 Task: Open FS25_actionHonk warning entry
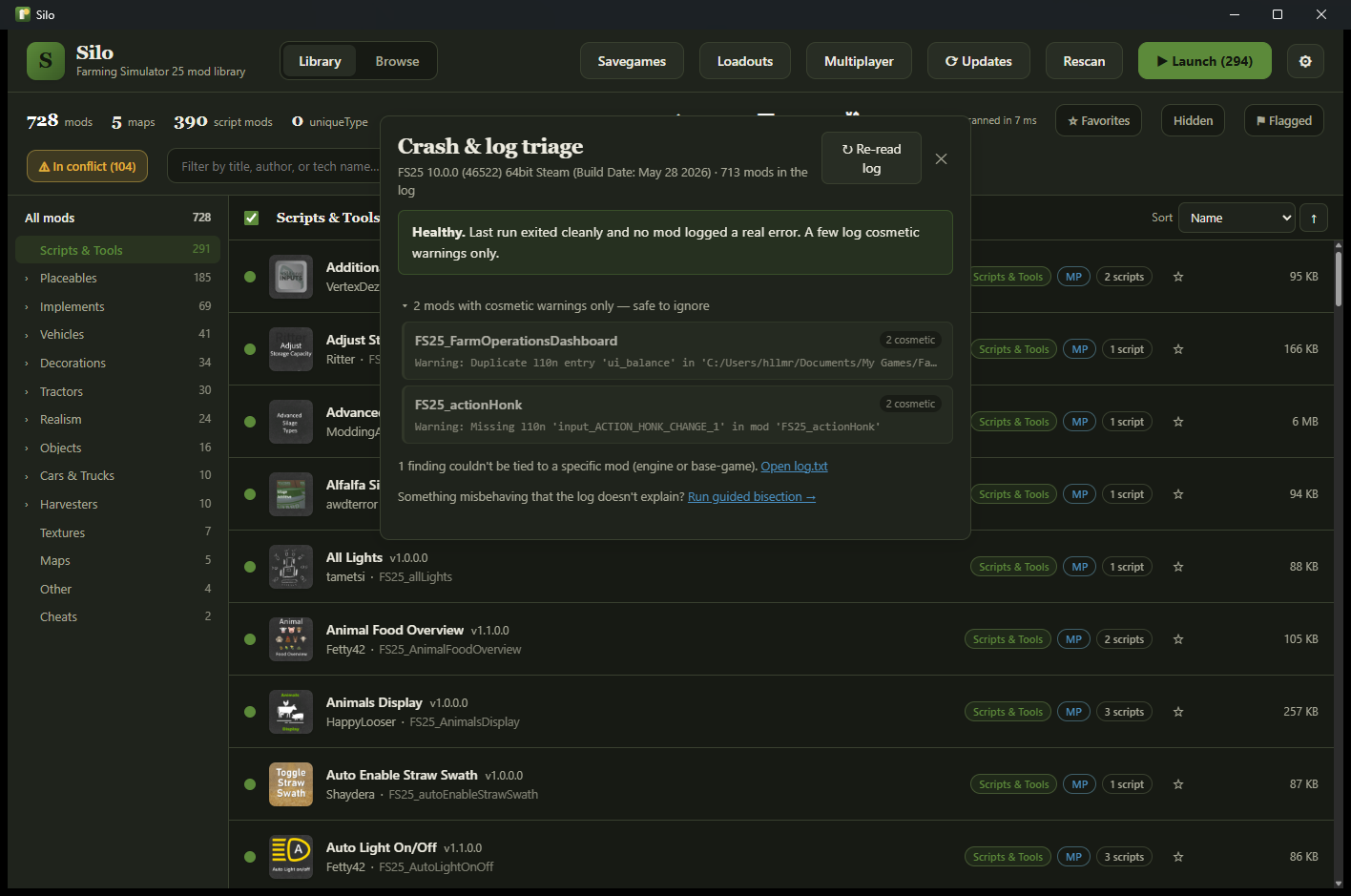pos(677,415)
